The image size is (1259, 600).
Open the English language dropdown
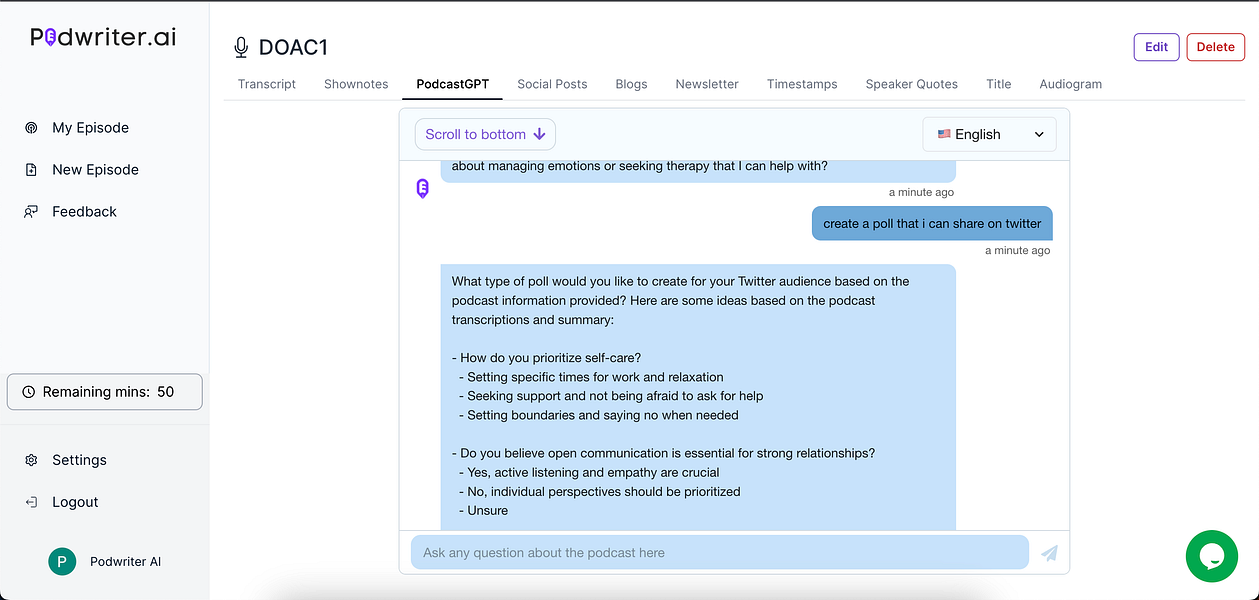coord(988,133)
